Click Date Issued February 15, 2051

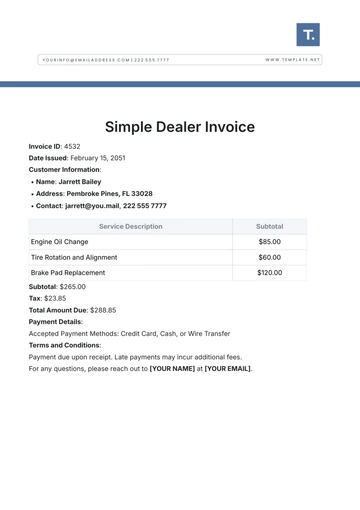tap(77, 158)
